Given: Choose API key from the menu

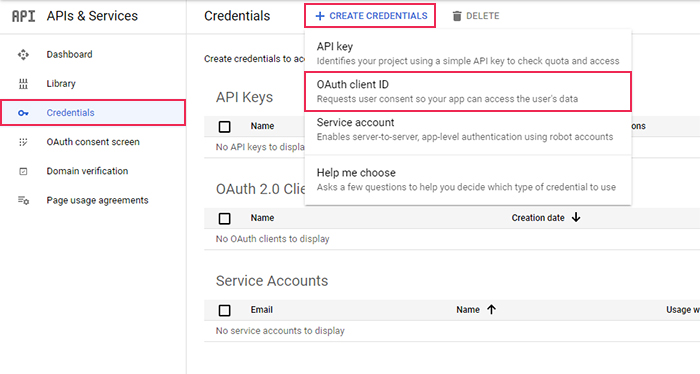Looking at the screenshot, I should click(468, 53).
